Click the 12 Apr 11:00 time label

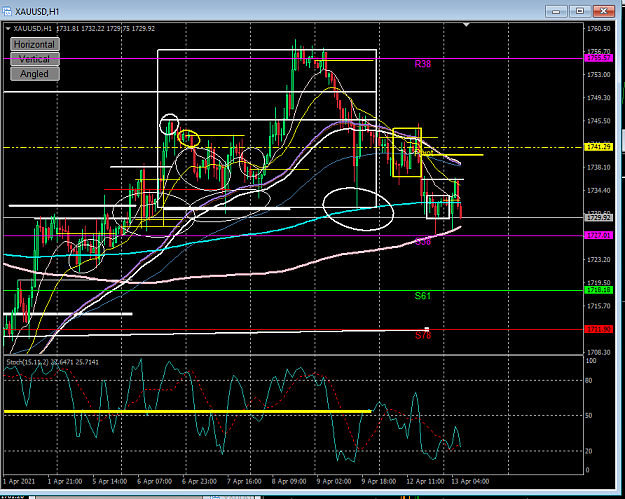425,481
